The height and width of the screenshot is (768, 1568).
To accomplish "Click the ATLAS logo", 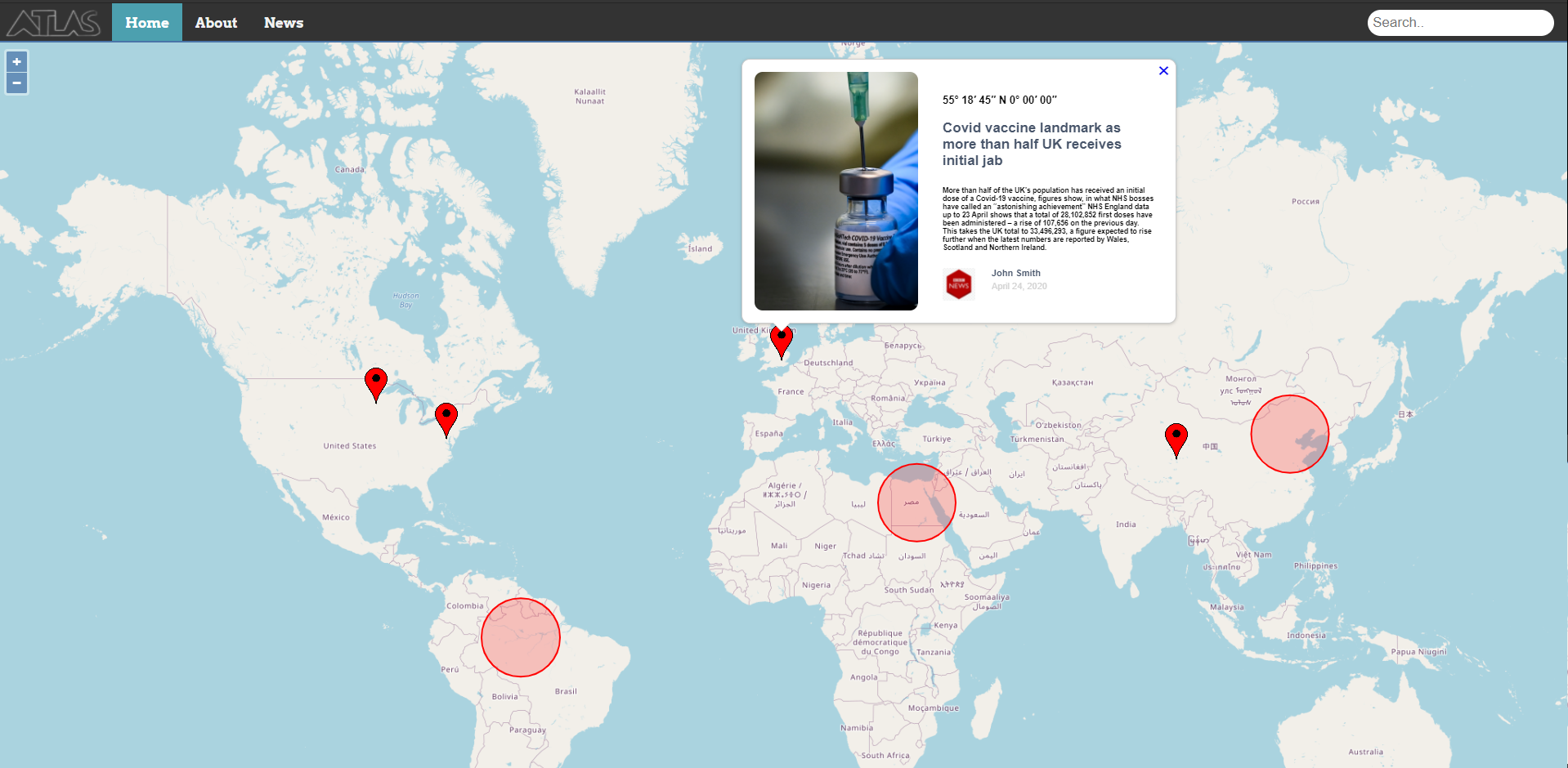I will pos(54,23).
